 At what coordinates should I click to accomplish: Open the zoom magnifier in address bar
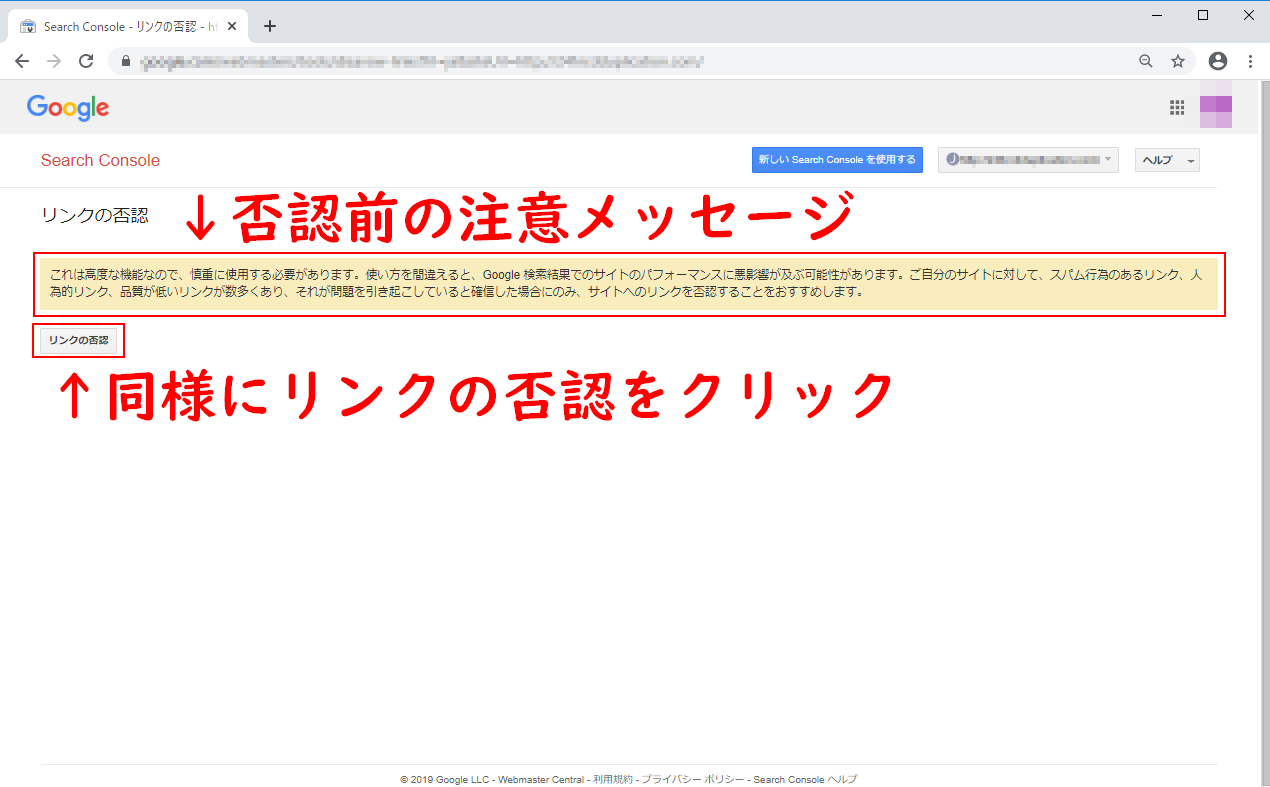(1146, 61)
